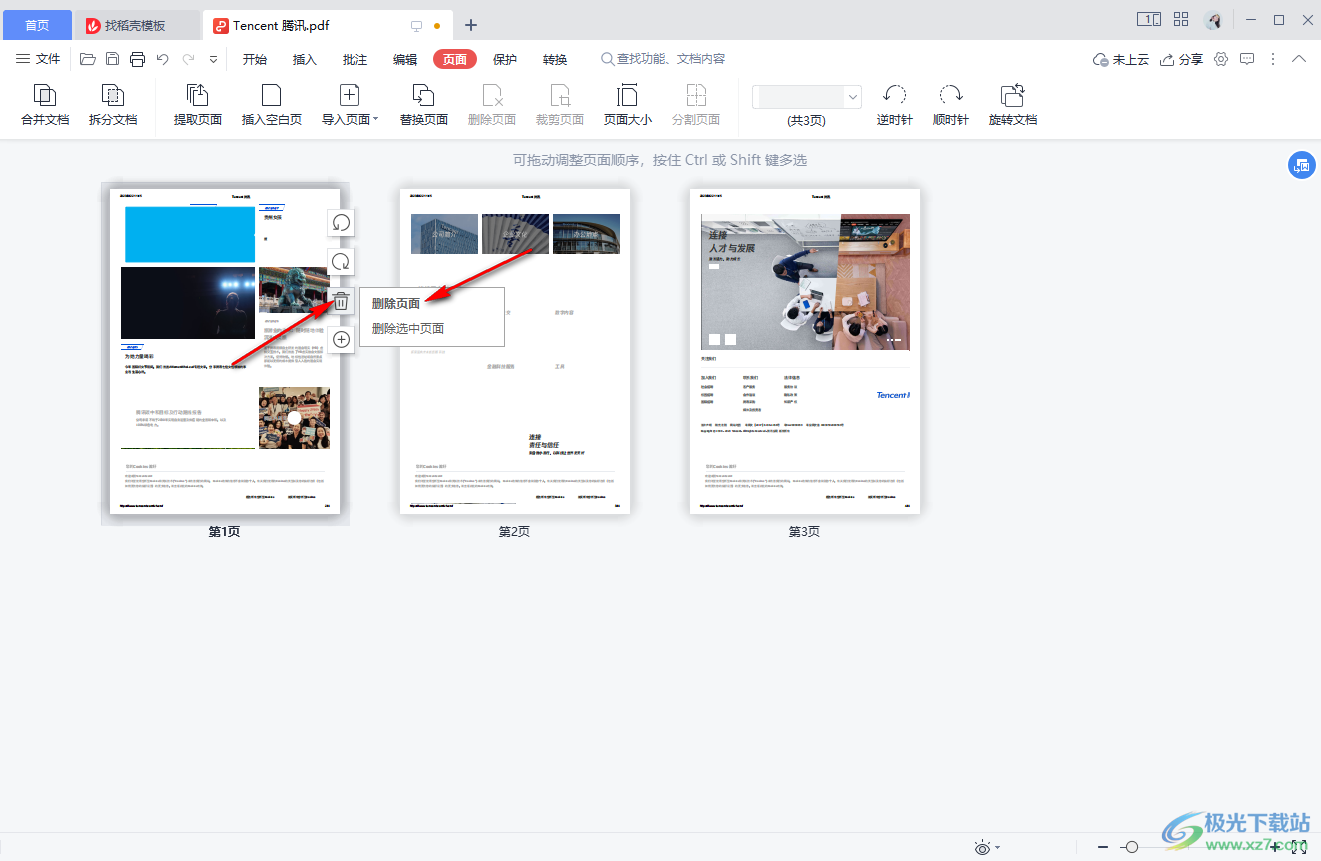Viewport: 1321px width, 861px height.
Task: Select the Tencent 腾讯.pdf document tab
Action: 328,25
